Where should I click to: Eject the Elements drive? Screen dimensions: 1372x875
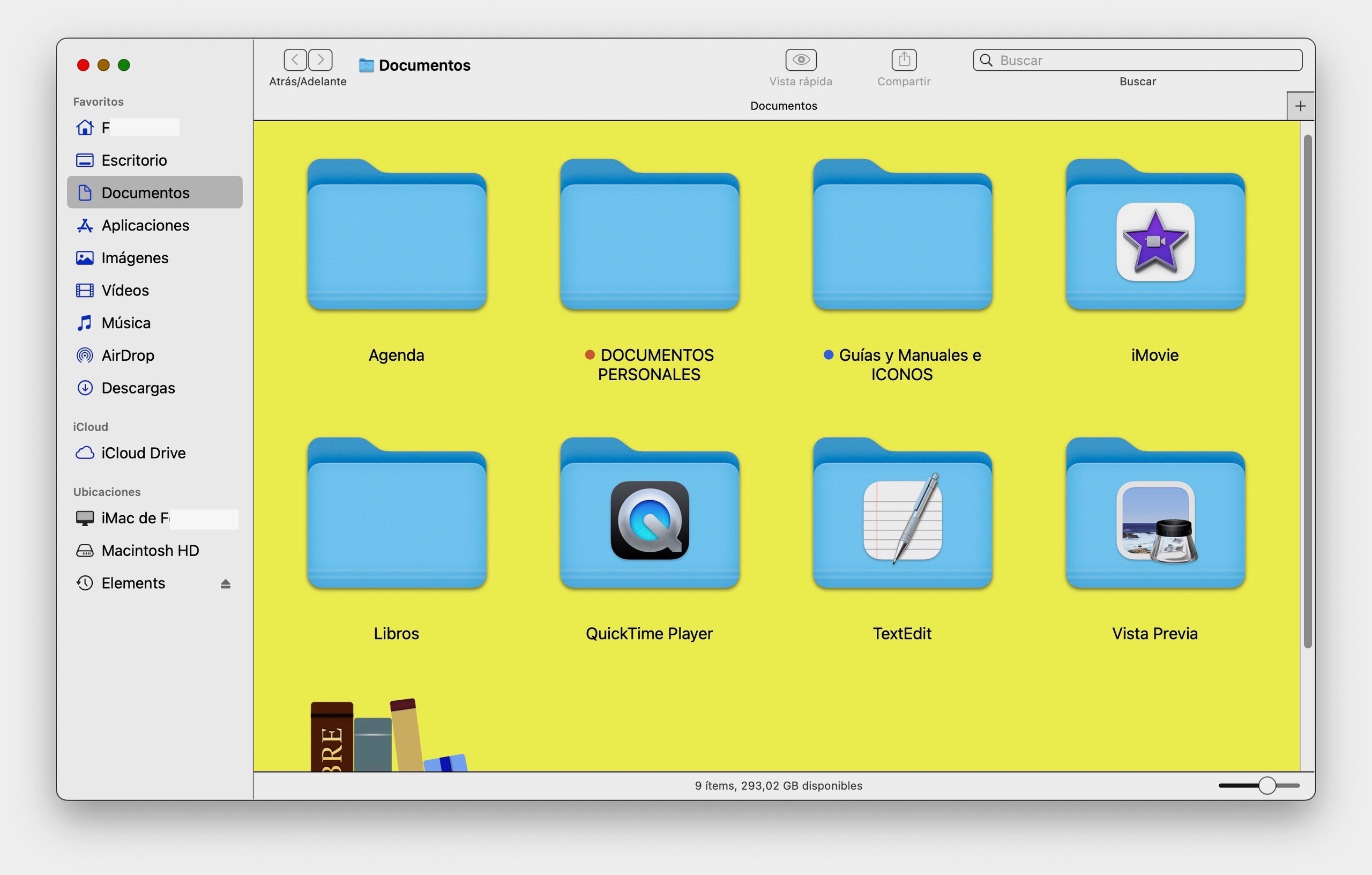pyautogui.click(x=226, y=584)
